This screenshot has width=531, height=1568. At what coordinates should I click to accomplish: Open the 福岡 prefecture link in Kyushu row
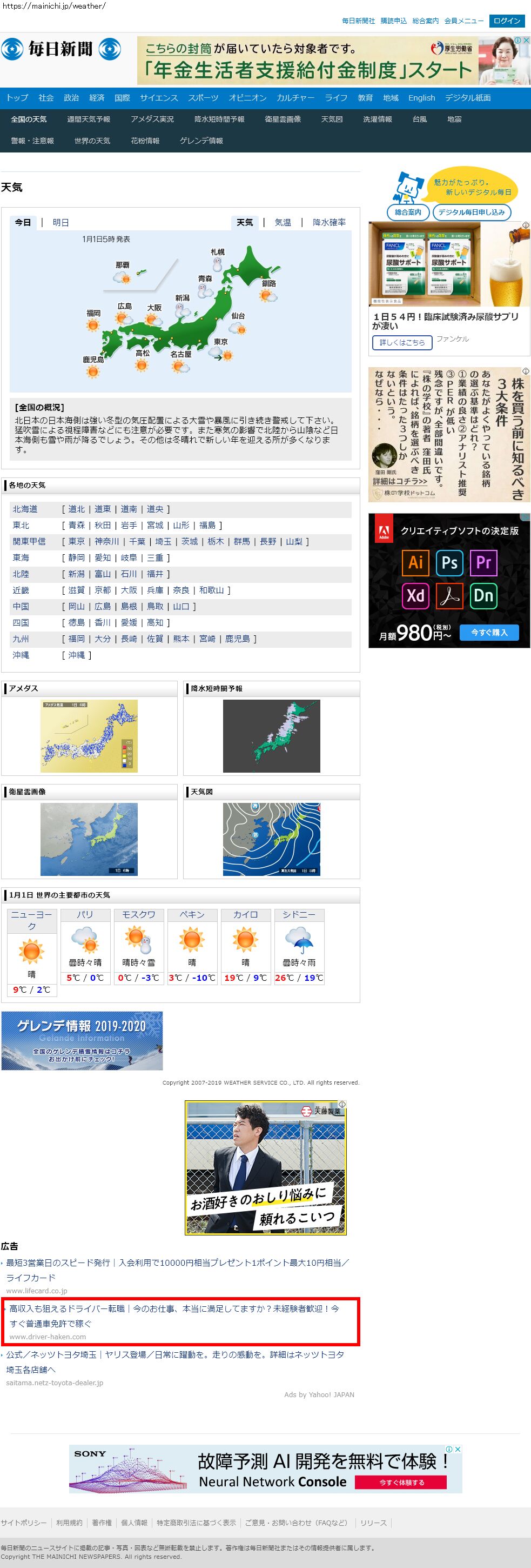[x=77, y=639]
